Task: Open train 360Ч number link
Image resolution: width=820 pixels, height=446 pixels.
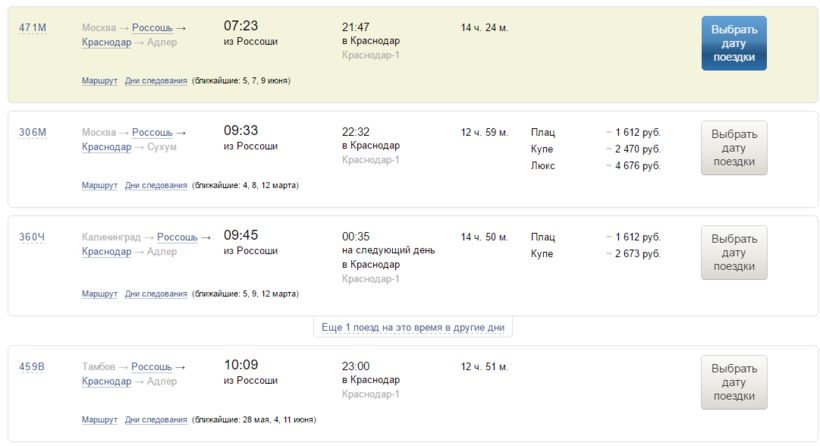Action: [x=32, y=237]
